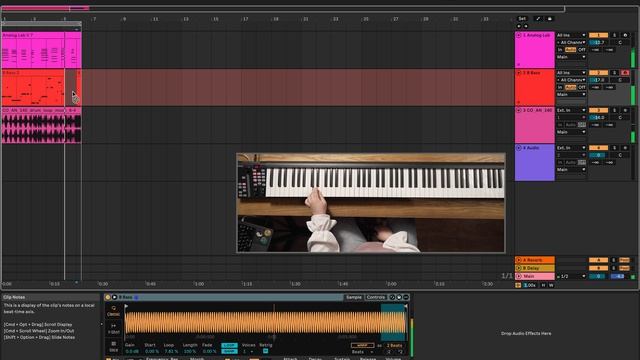
Task: Open the Ext. In dropdown on 4 Audio track
Action: (x=571, y=148)
